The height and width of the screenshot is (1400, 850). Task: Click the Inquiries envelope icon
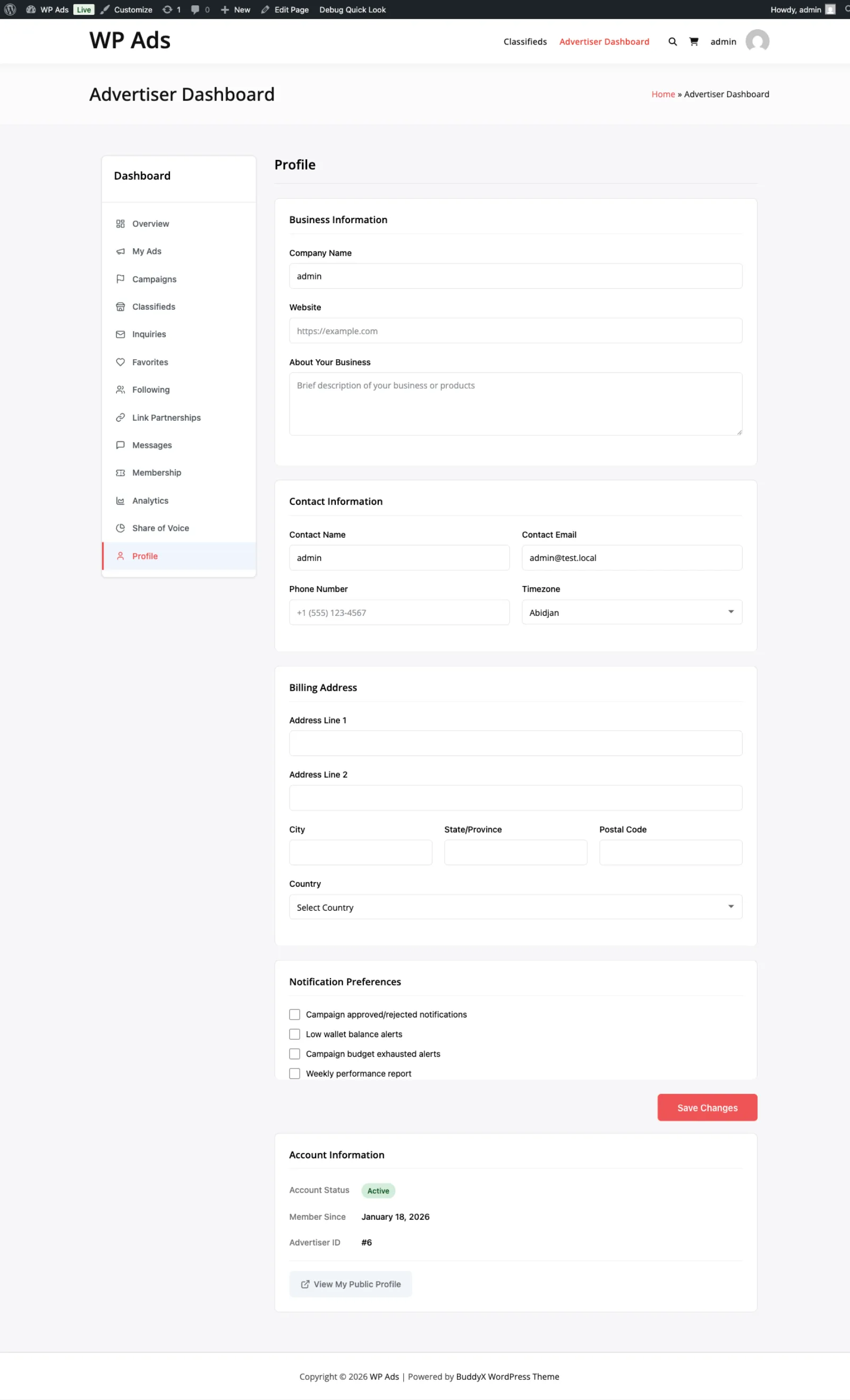121,334
